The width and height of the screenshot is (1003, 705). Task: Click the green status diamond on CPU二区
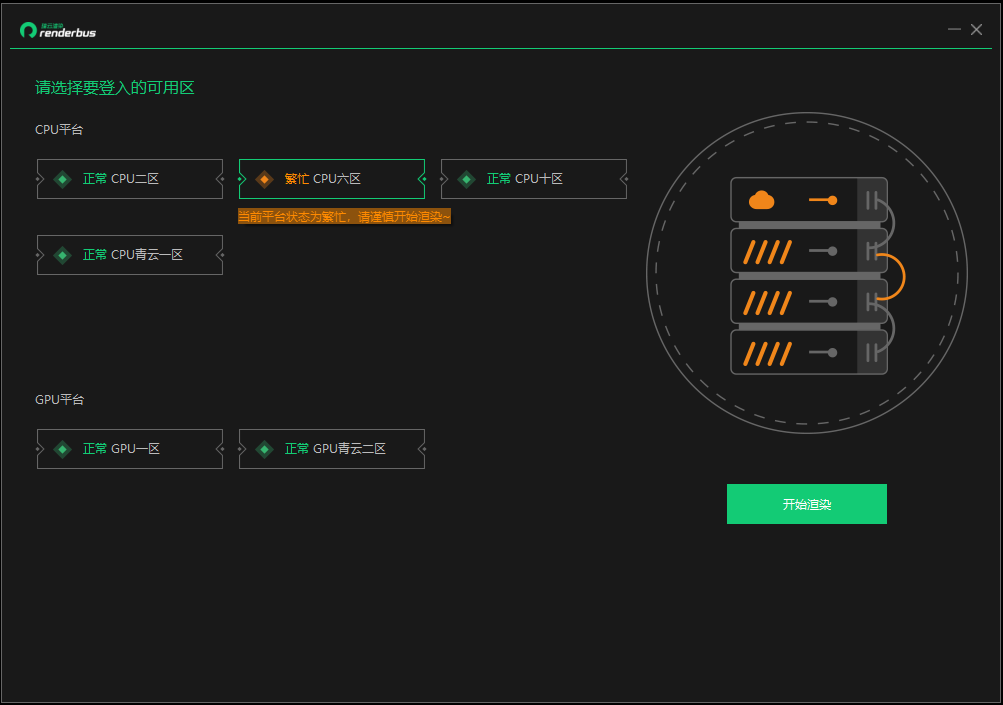(x=62, y=178)
